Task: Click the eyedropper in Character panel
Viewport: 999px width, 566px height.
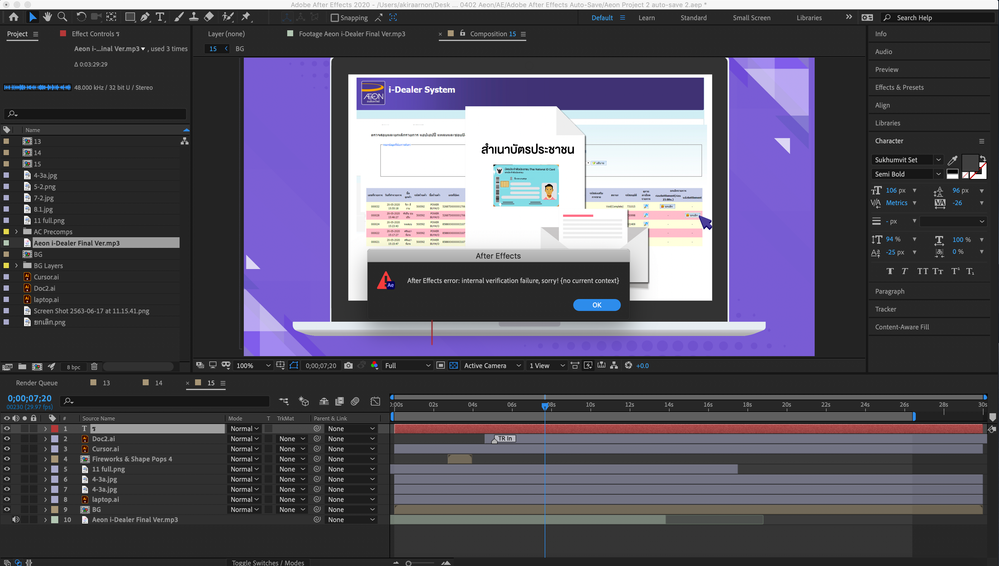Action: coord(952,160)
